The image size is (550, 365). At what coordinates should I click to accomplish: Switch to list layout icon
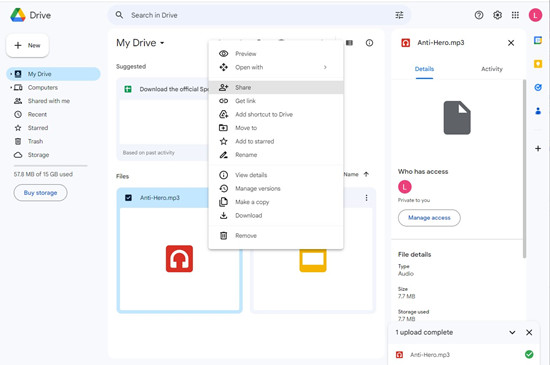tap(349, 43)
